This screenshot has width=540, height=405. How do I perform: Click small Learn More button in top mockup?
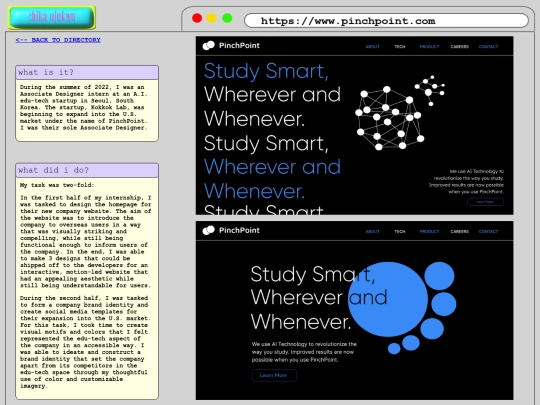pos(485,202)
